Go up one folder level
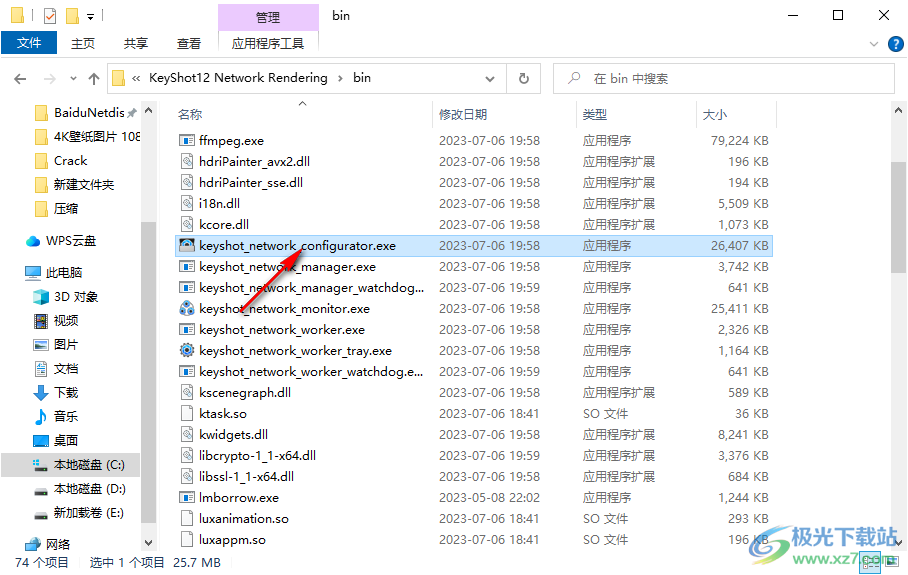Viewport: 908px width, 575px height. (x=94, y=79)
